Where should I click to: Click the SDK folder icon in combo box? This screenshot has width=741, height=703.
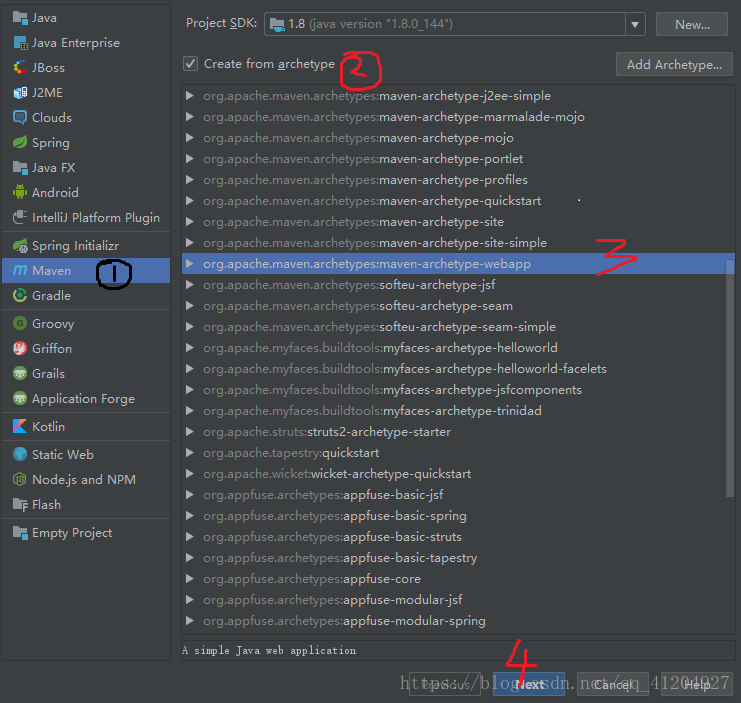(277, 24)
